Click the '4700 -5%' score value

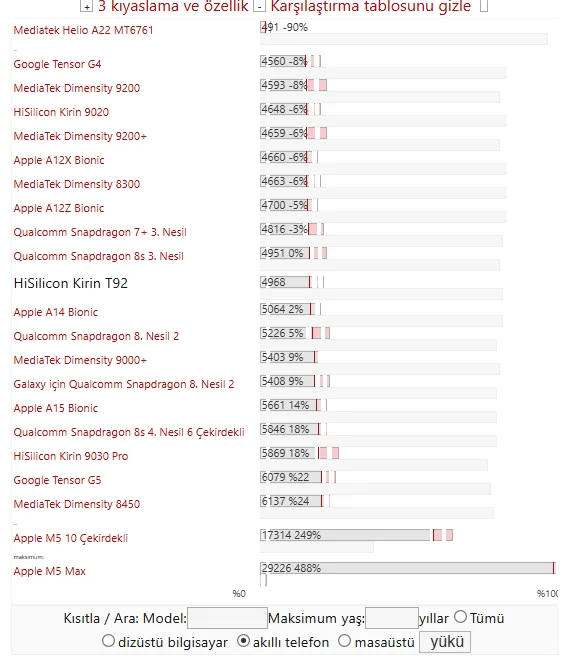[x=284, y=205]
